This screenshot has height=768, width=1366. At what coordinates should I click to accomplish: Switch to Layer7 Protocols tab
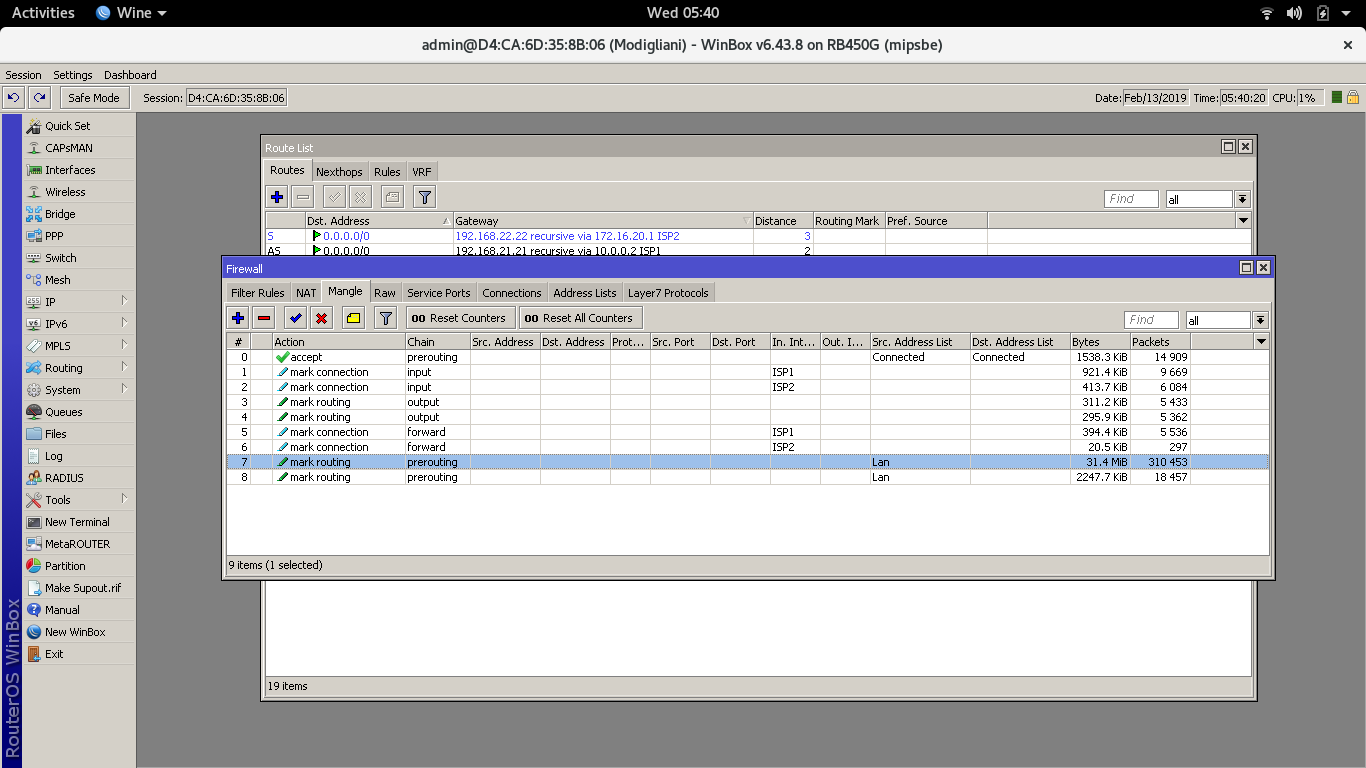tap(668, 293)
